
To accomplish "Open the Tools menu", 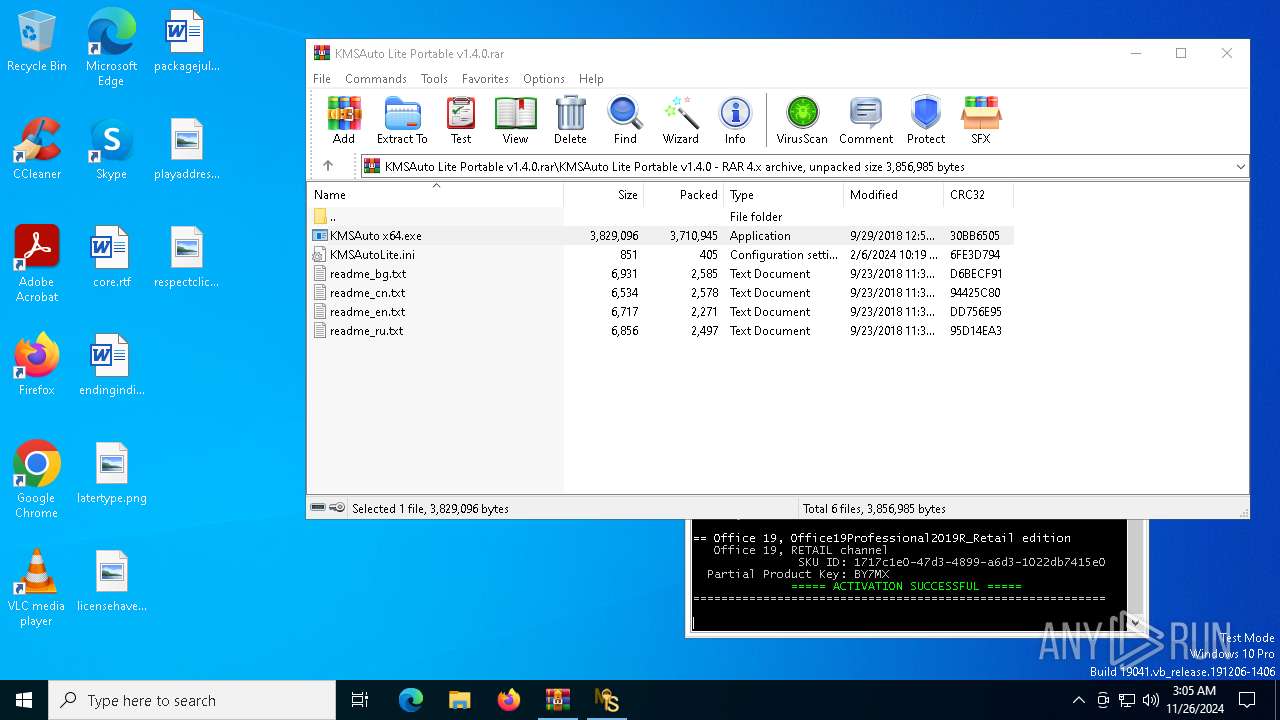I will 434,79.
